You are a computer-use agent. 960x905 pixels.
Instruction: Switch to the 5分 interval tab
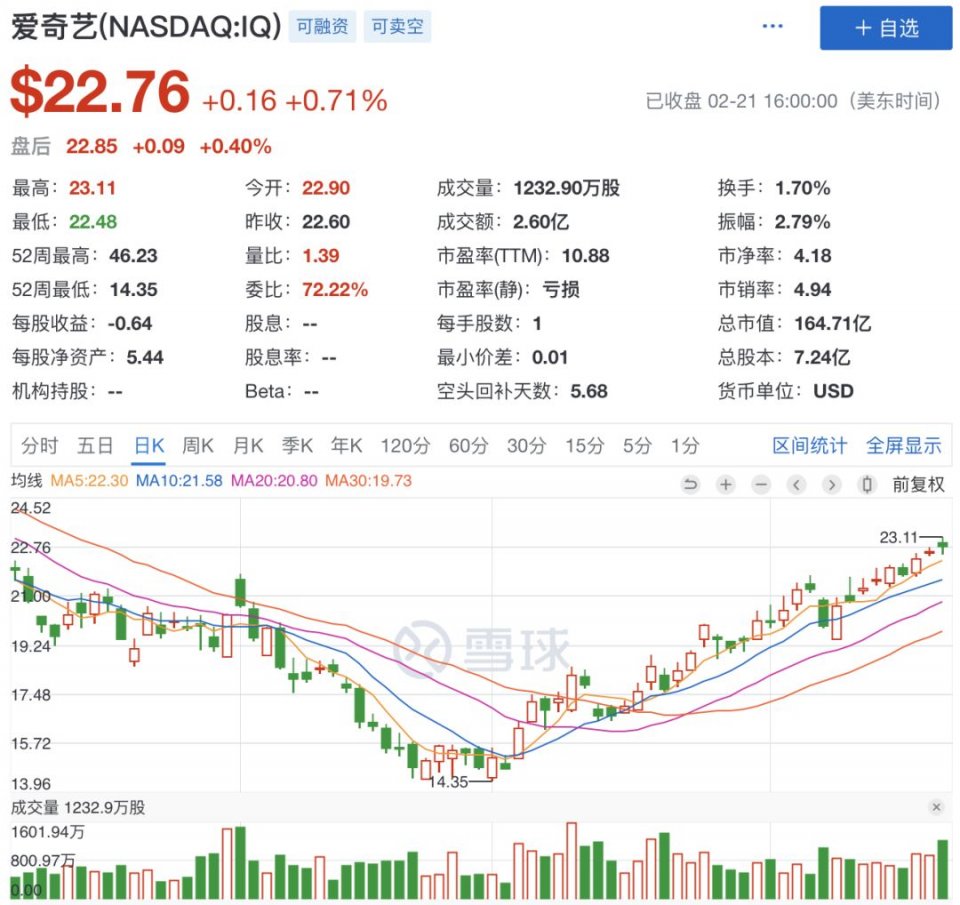click(x=637, y=446)
